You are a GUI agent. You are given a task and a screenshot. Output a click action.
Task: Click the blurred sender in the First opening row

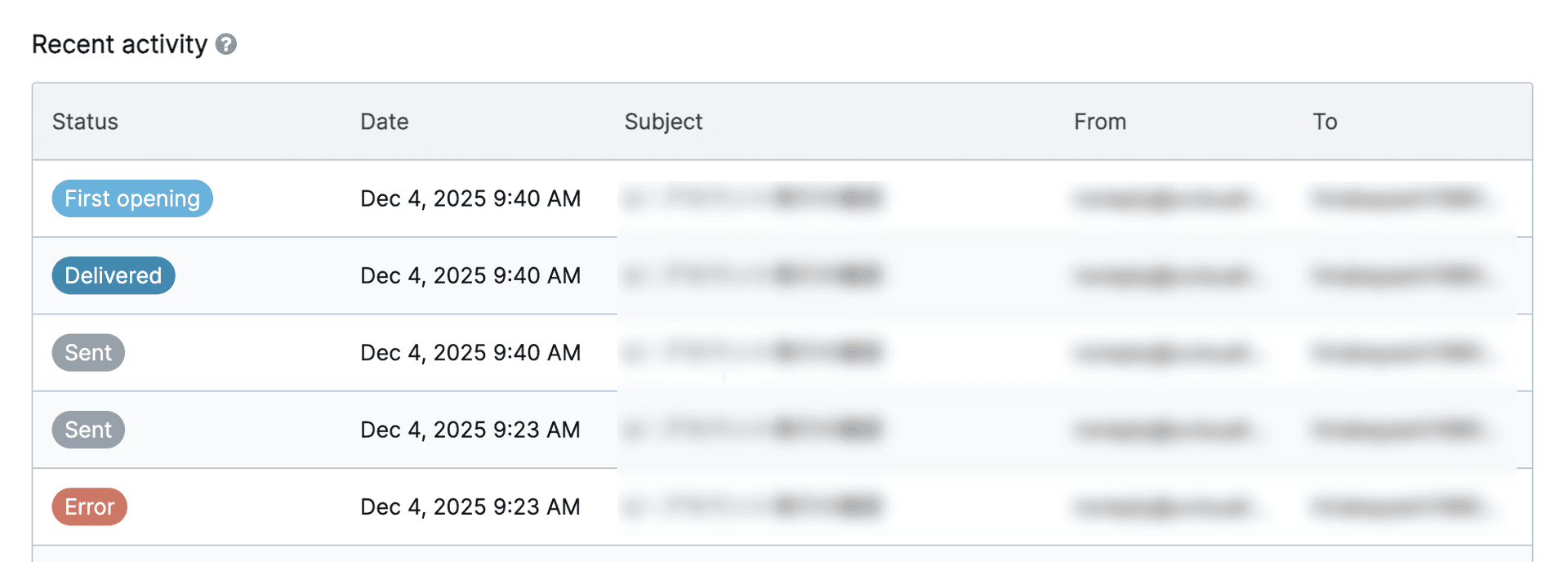click(x=1164, y=198)
